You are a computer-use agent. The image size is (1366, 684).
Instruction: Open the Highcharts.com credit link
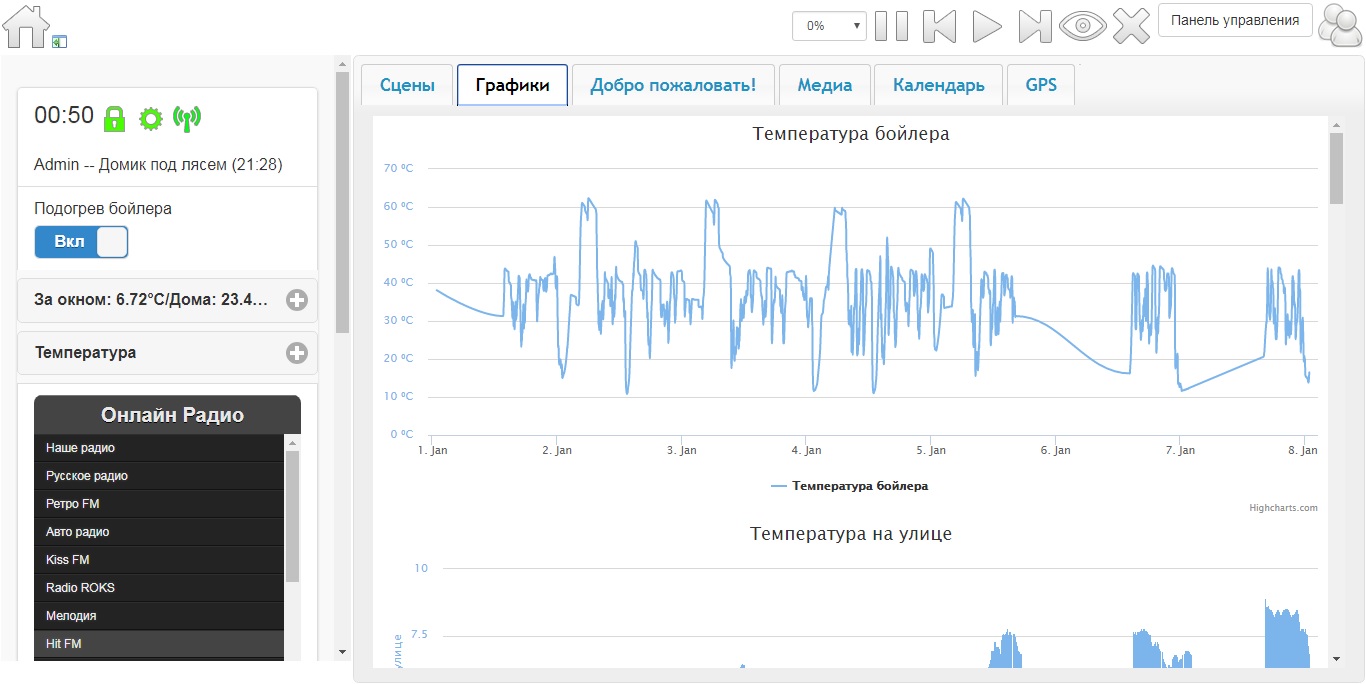[x=1283, y=508]
